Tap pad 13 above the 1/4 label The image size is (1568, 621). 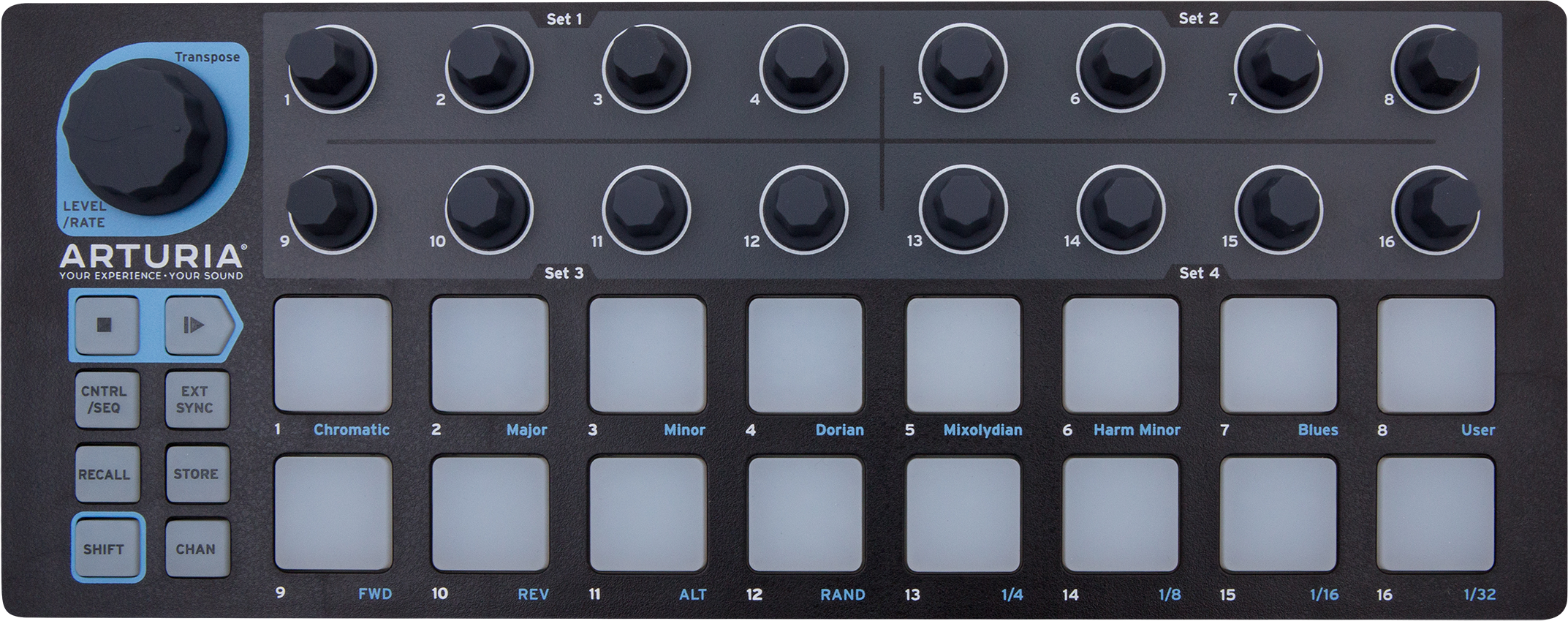963,514
